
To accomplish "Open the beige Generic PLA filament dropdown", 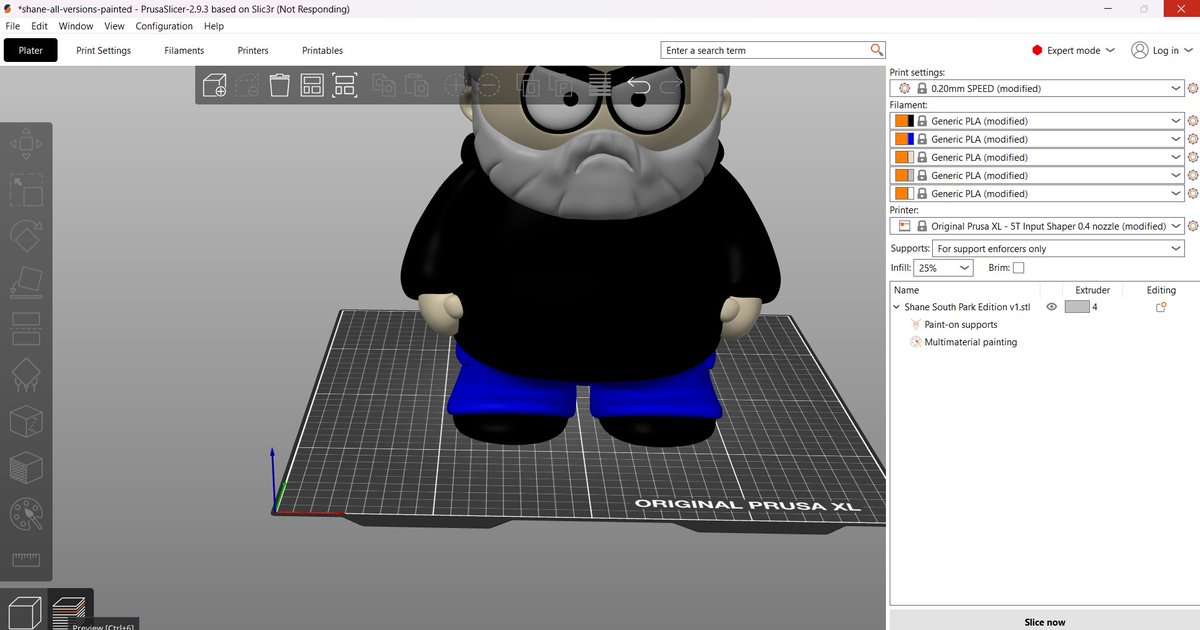I will tap(1037, 157).
